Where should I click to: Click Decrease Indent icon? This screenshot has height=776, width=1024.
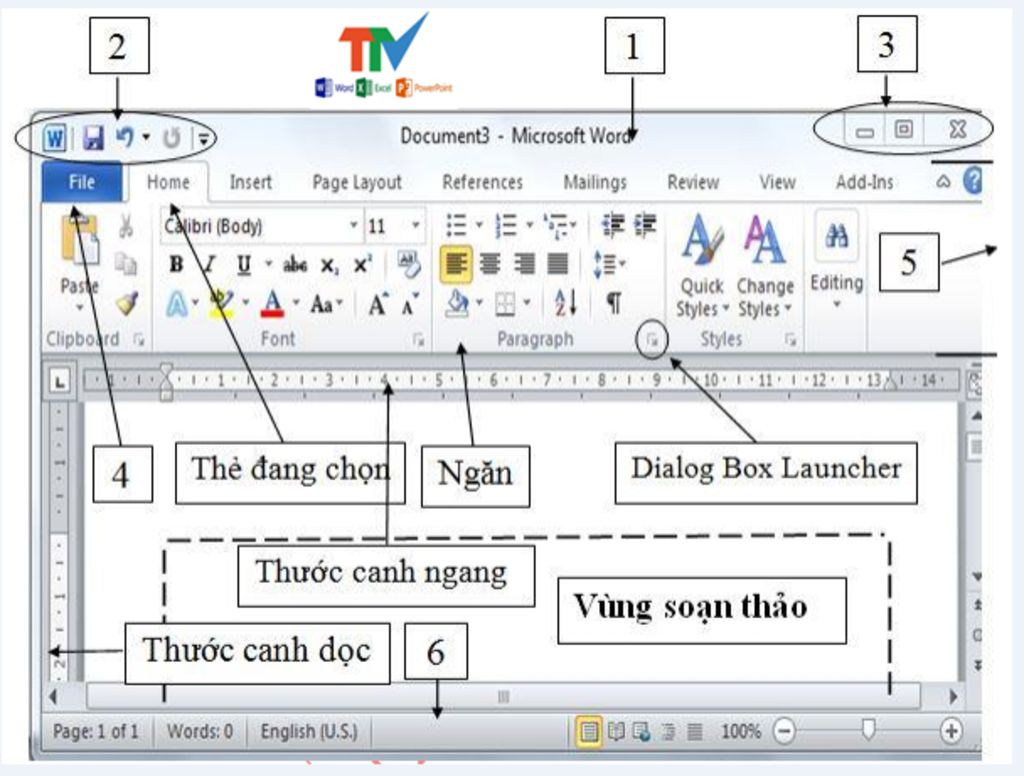tap(613, 225)
